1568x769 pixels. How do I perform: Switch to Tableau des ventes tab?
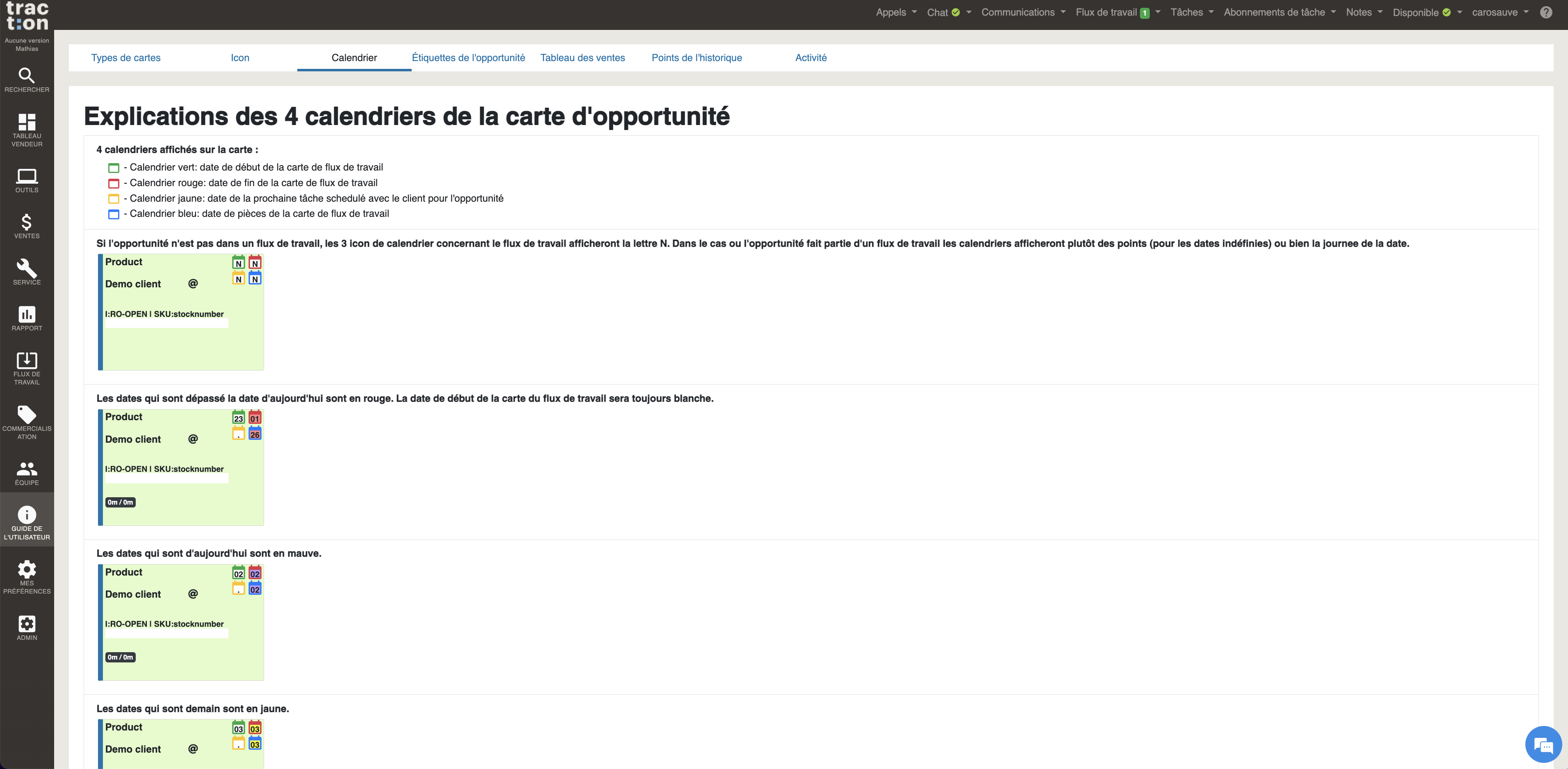[x=583, y=58]
